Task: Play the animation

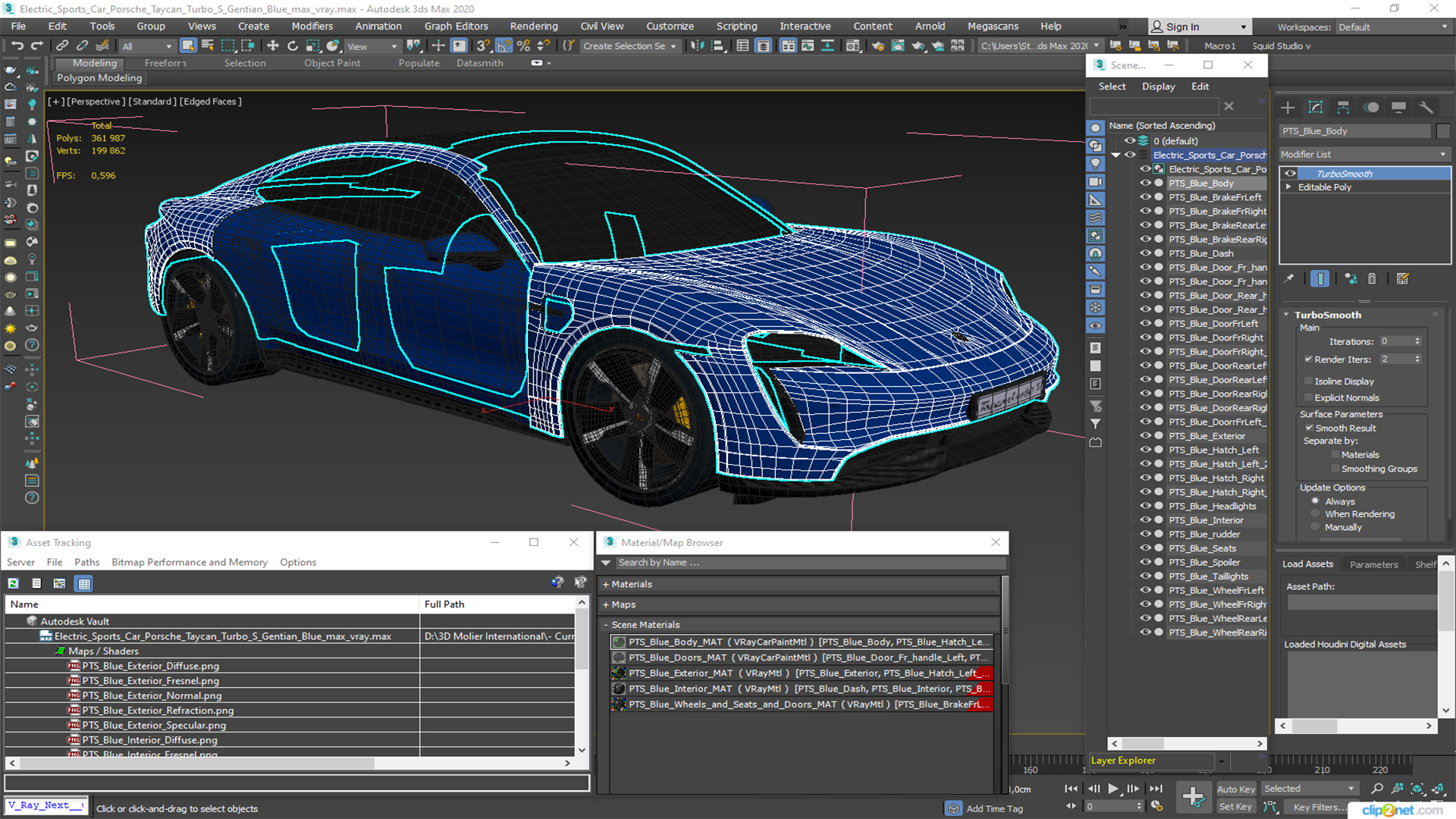Action: (1113, 789)
